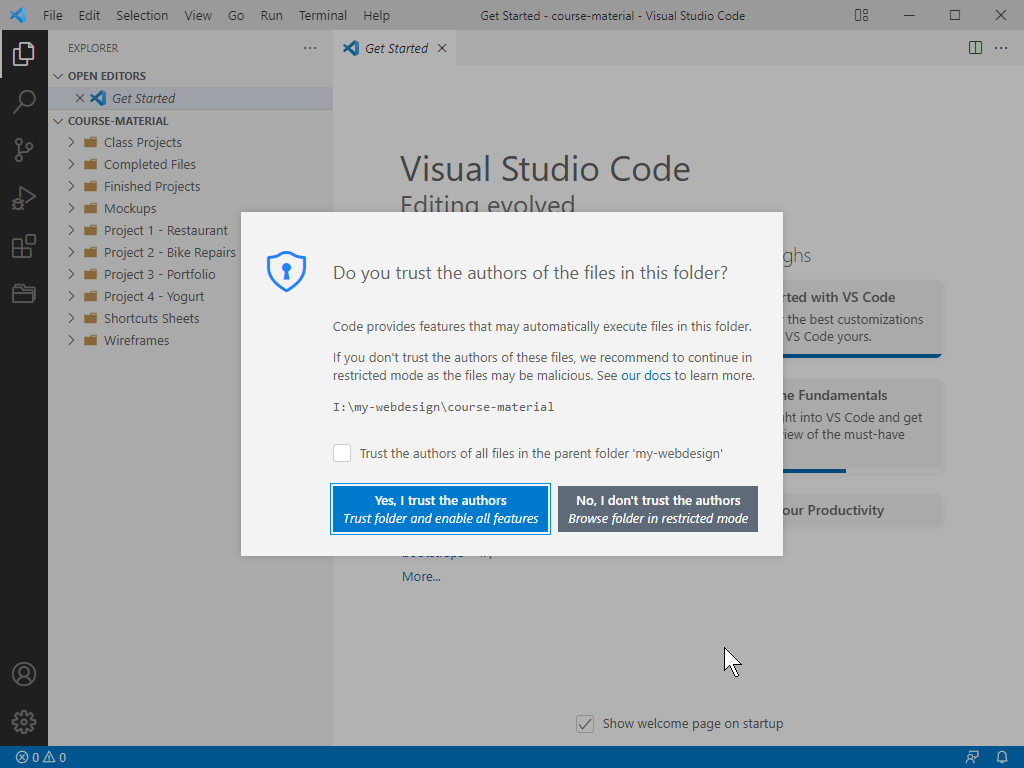Open the Accounts icon in activity bar

(x=24, y=674)
